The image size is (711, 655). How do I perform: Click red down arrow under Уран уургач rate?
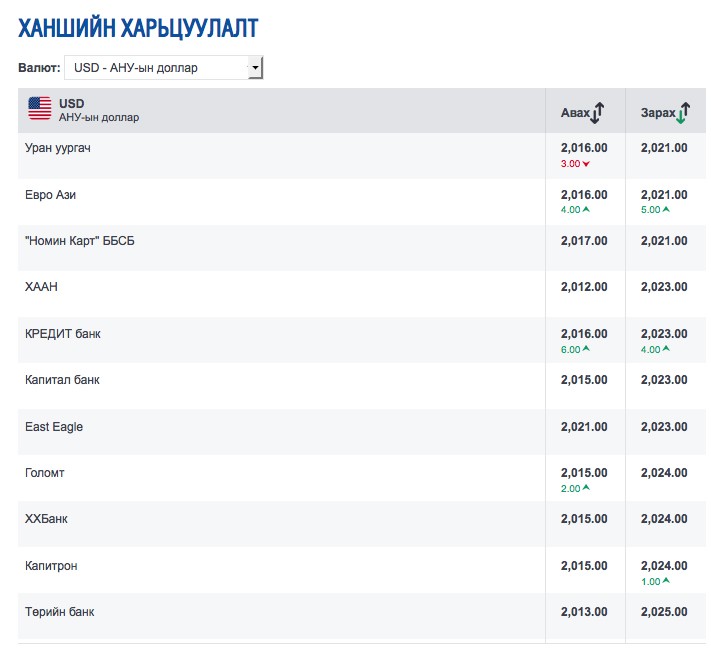click(586, 164)
